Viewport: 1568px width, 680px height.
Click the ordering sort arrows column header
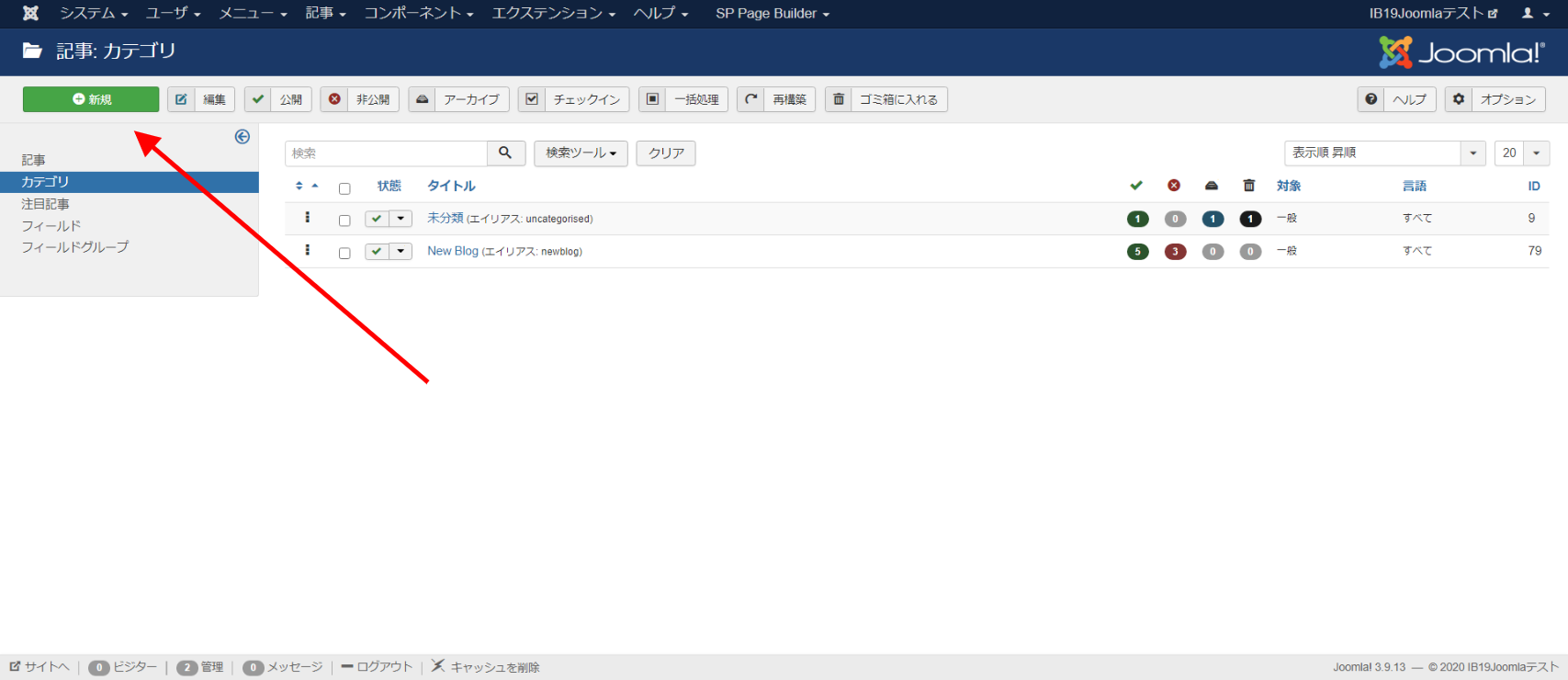pyautogui.click(x=307, y=186)
